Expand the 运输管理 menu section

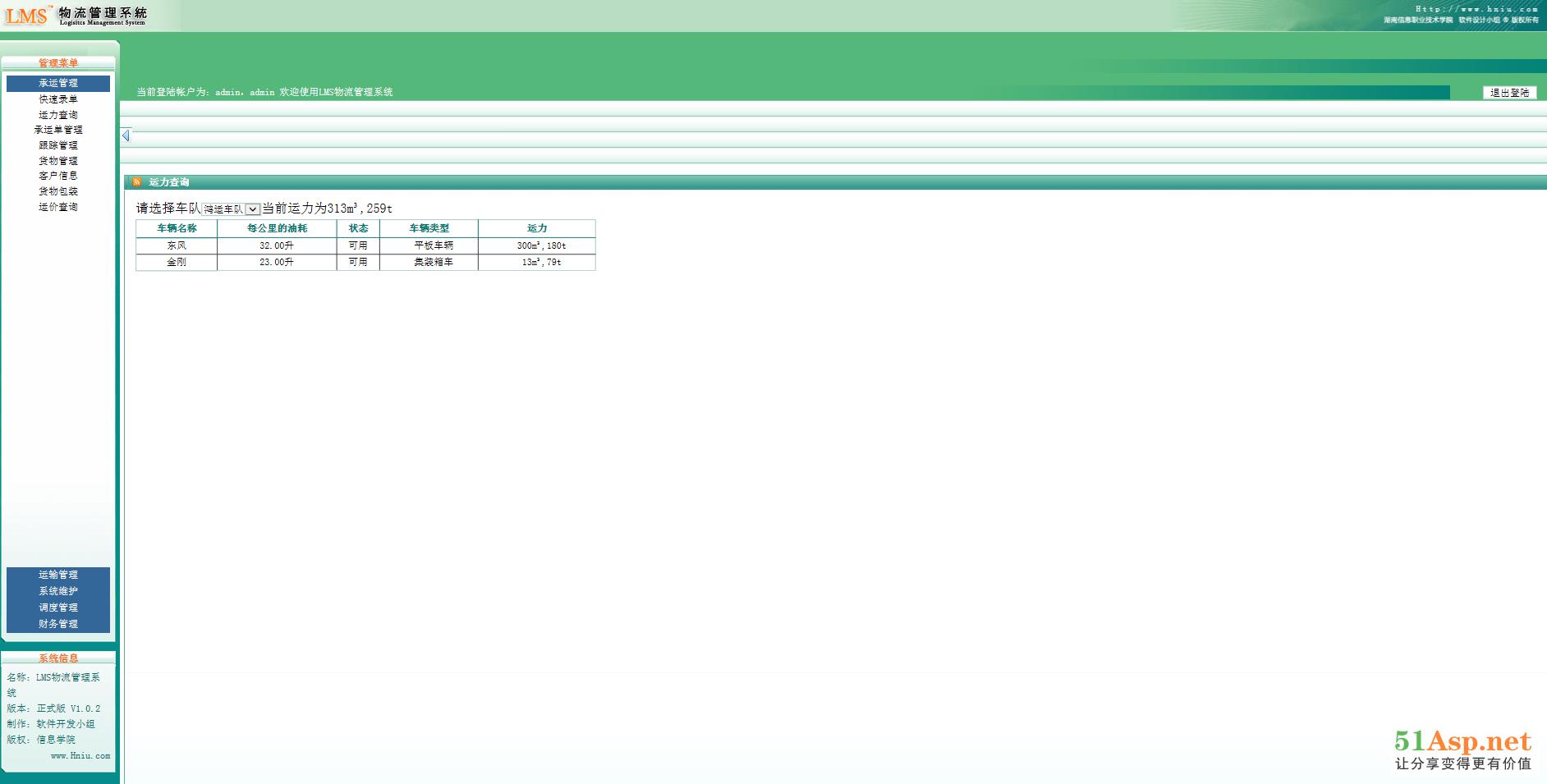(x=58, y=575)
